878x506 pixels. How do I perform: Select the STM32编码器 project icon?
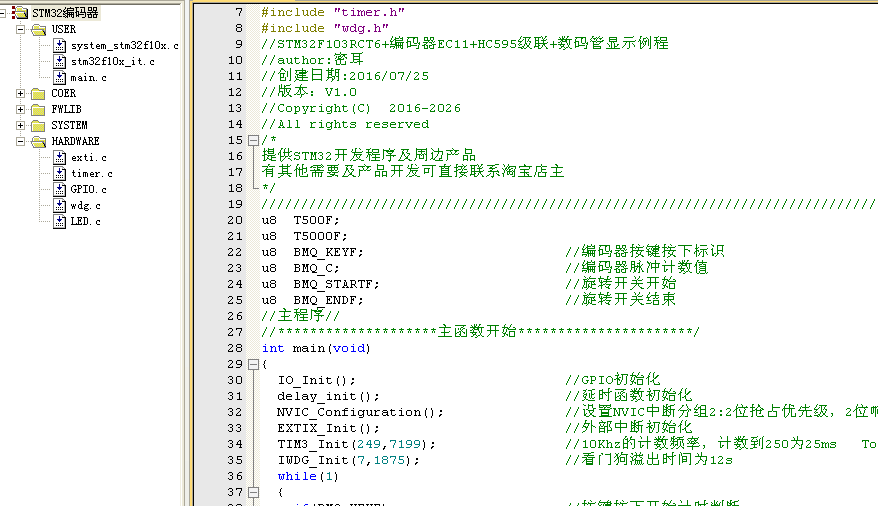[20, 12]
